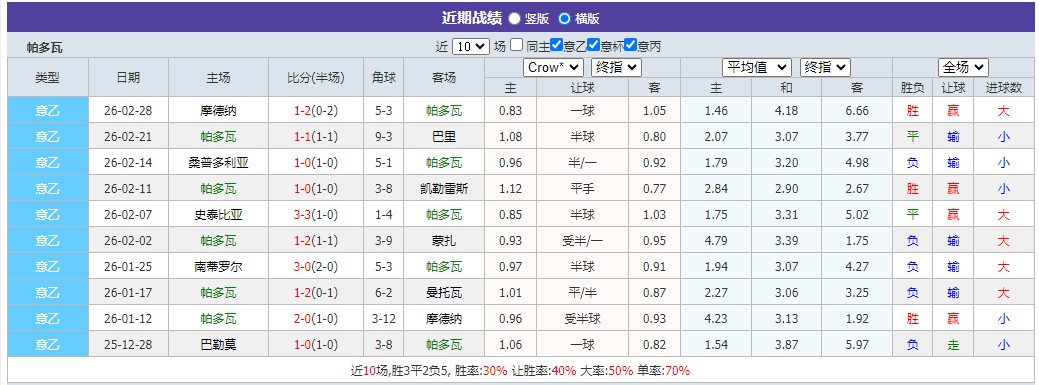
Task: Click 凯勒雷斯 away team link
Action: [443, 188]
